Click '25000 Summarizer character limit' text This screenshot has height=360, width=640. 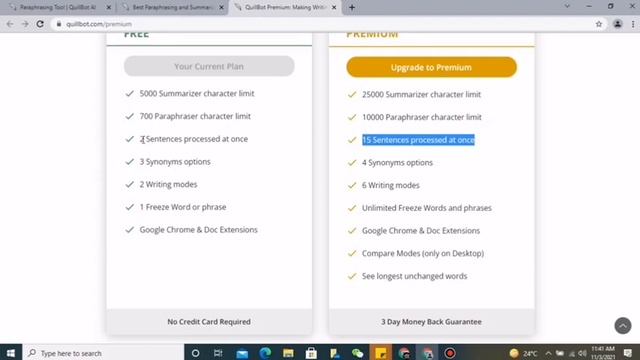click(x=421, y=94)
